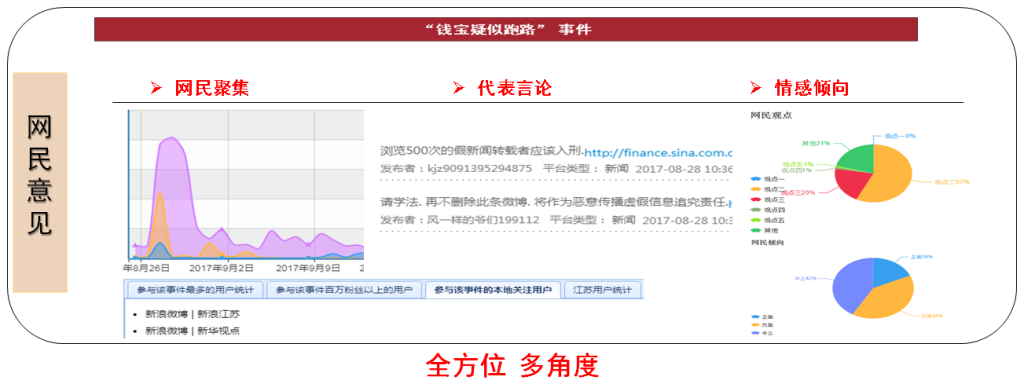The image size is (1024, 384).
Task: Switch to 参与该事件百万粉丝以上的用户 tab
Action: tap(344, 289)
